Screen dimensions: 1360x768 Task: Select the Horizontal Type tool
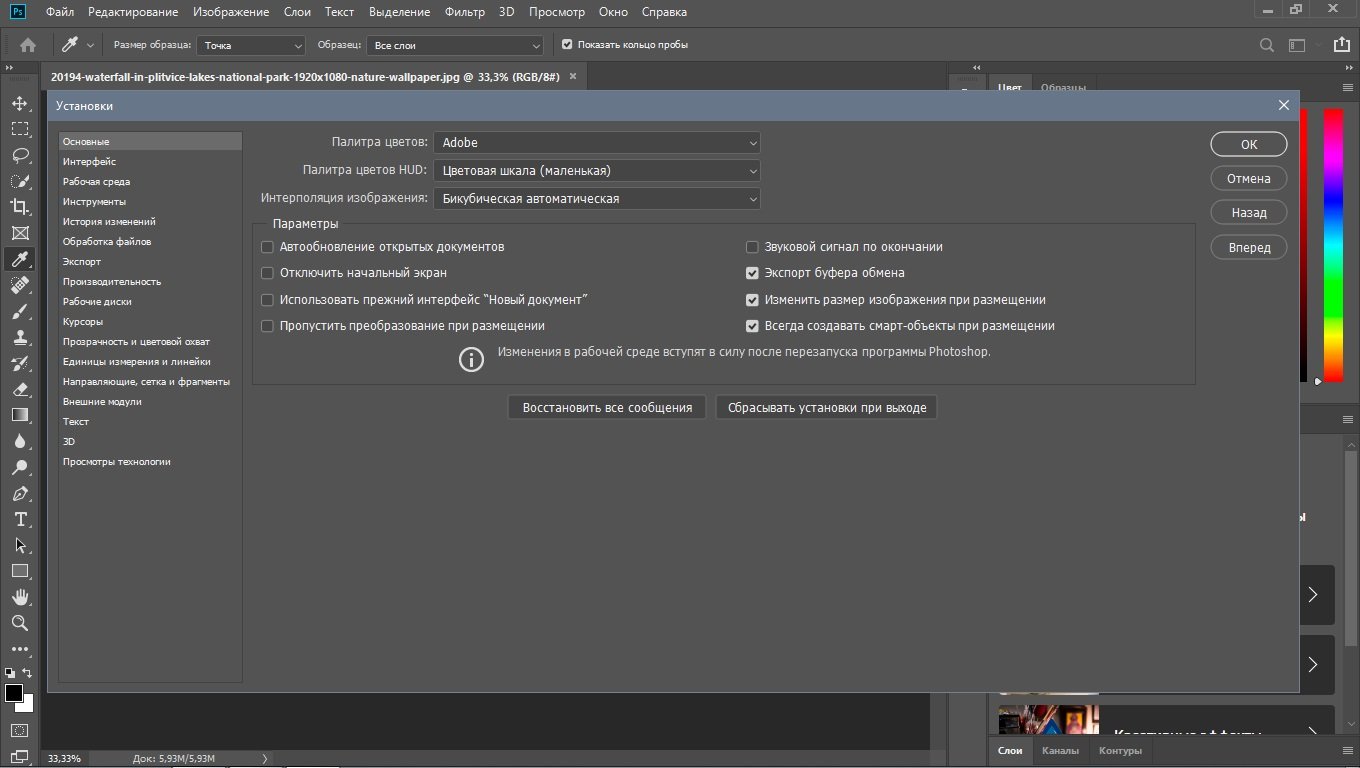(19, 519)
